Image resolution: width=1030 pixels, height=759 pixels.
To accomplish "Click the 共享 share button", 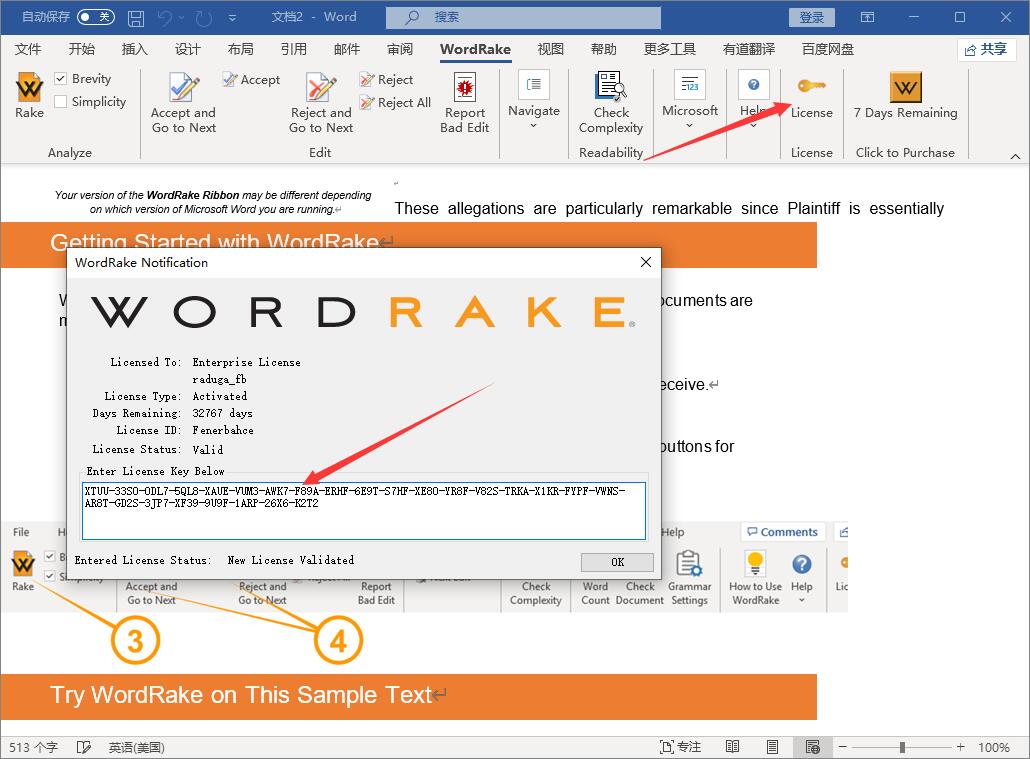I will (x=987, y=49).
